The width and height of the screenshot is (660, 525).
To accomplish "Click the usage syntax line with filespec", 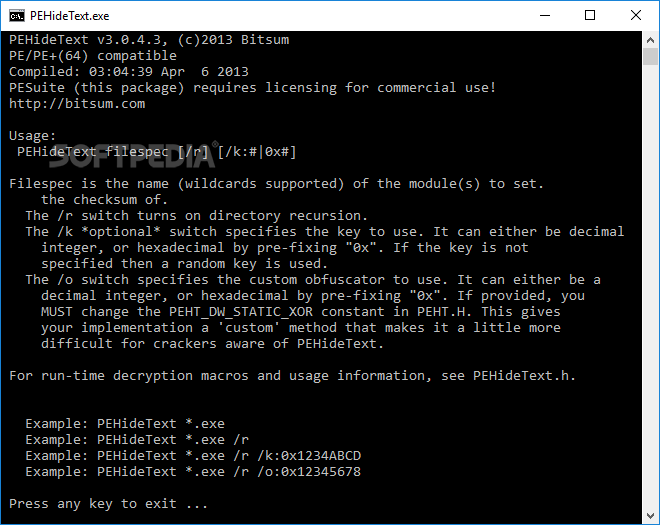I will pos(157,151).
